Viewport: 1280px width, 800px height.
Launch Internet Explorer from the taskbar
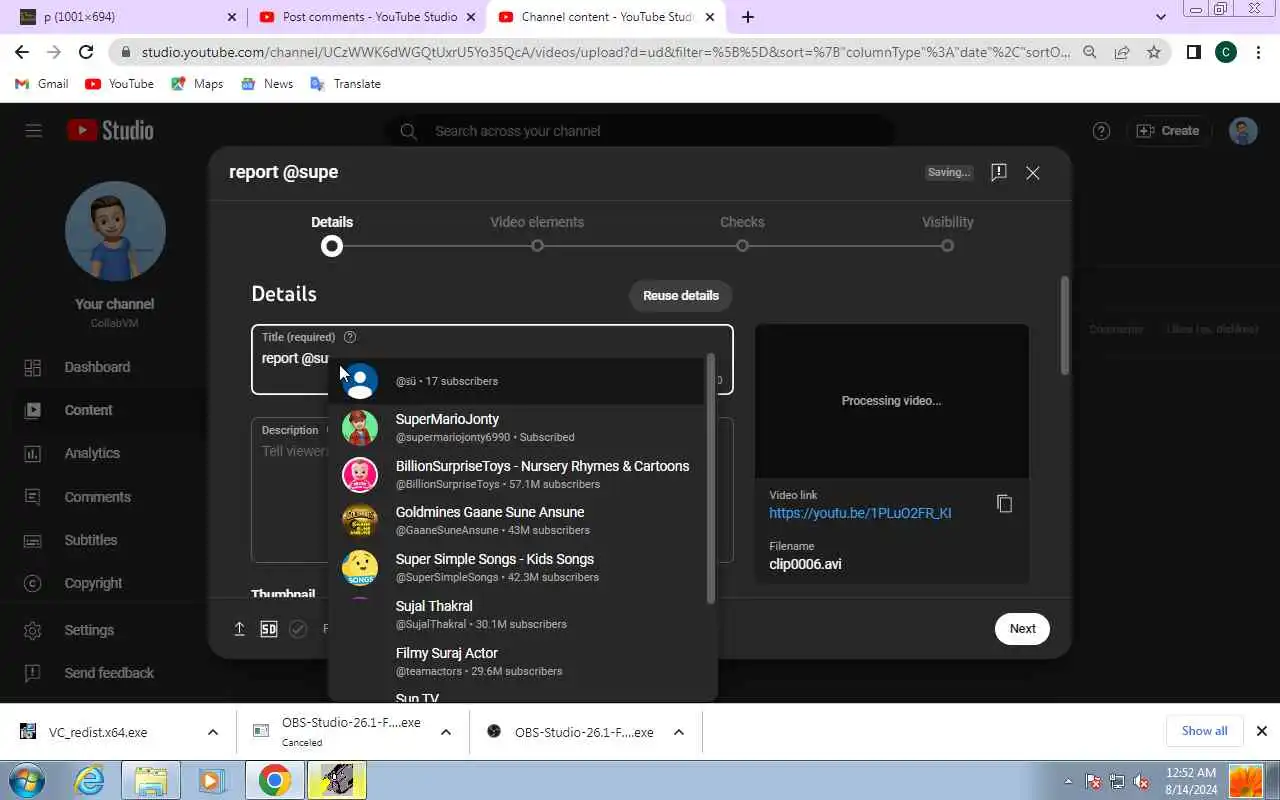[90, 780]
